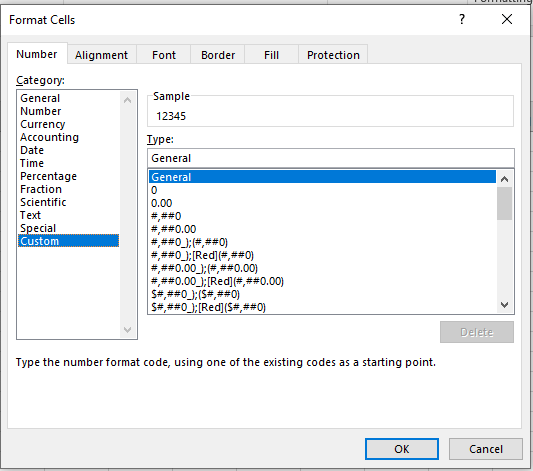Select the 0 format code
Image resolution: width=533 pixels, height=471 pixels.
322,190
